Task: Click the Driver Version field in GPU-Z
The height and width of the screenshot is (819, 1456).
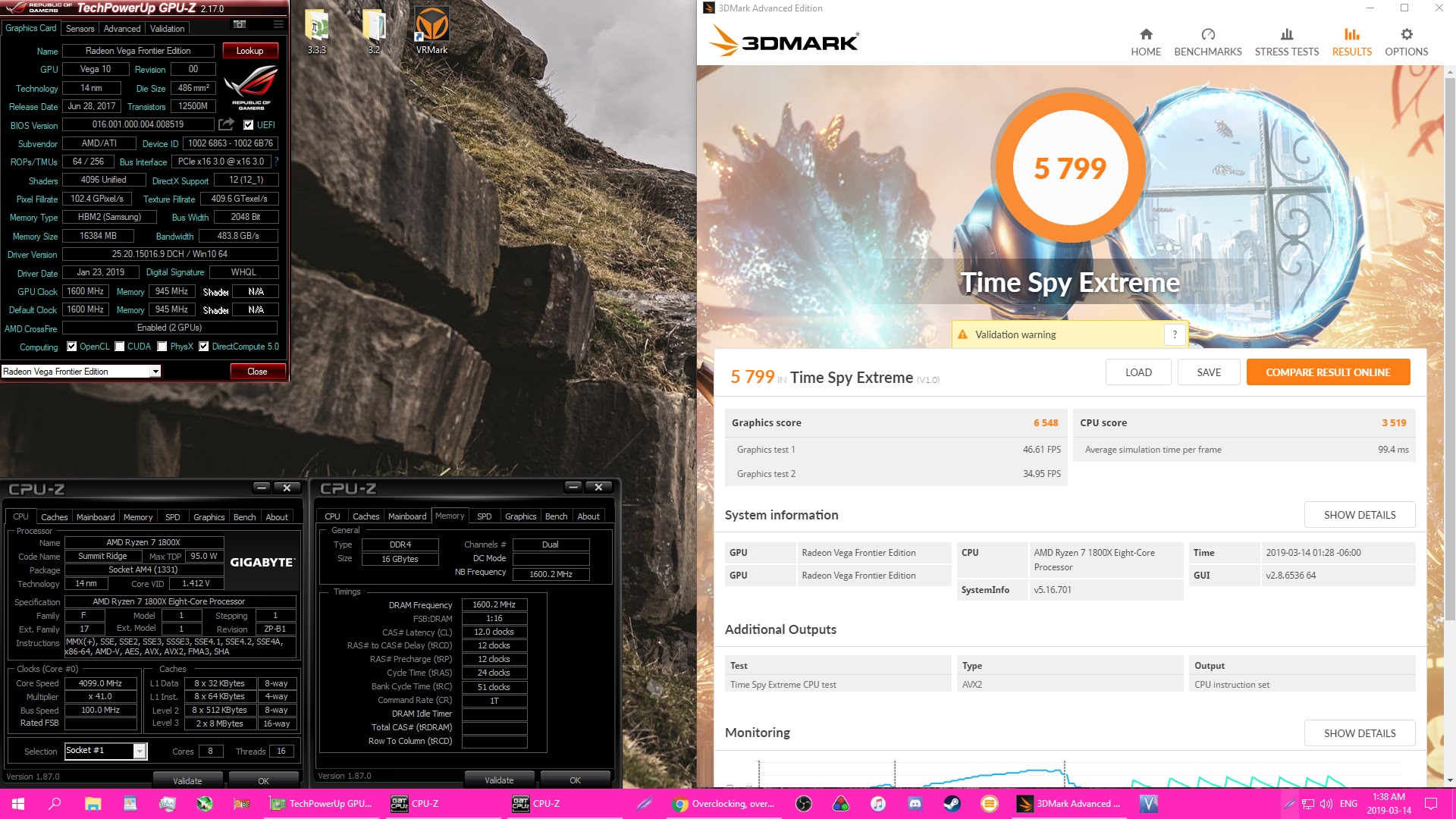Action: [x=170, y=254]
